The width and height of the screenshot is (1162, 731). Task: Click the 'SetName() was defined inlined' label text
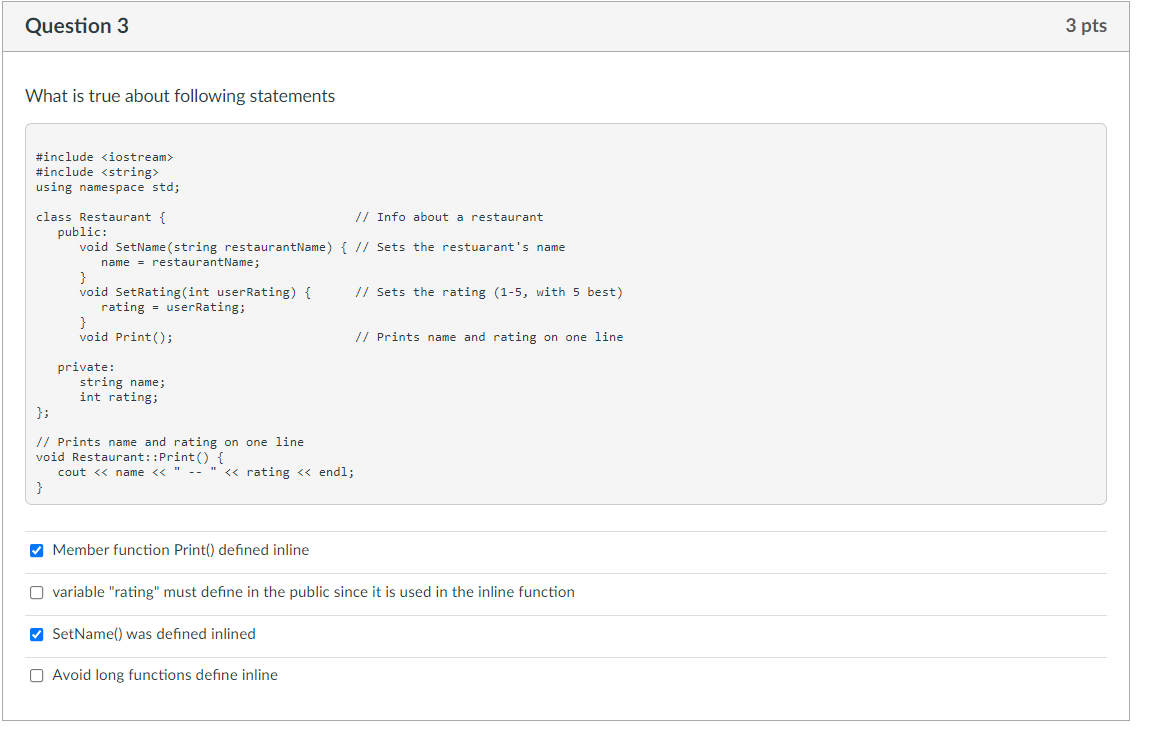click(154, 634)
